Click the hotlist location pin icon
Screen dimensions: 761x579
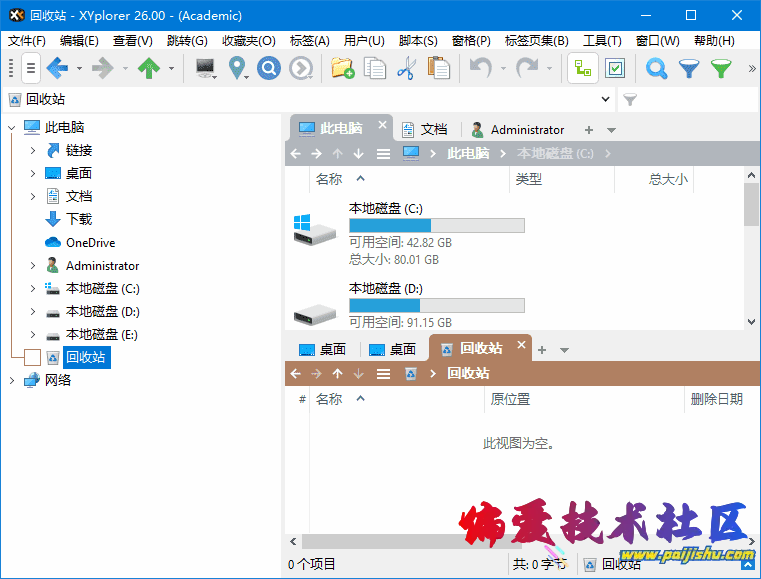pyautogui.click(x=237, y=68)
